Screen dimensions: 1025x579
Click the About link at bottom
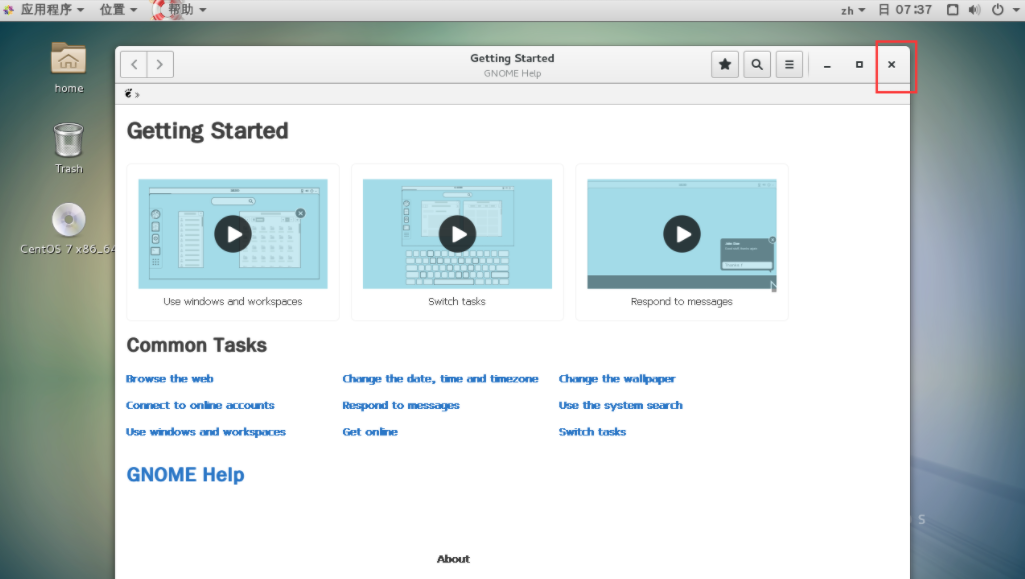[453, 559]
